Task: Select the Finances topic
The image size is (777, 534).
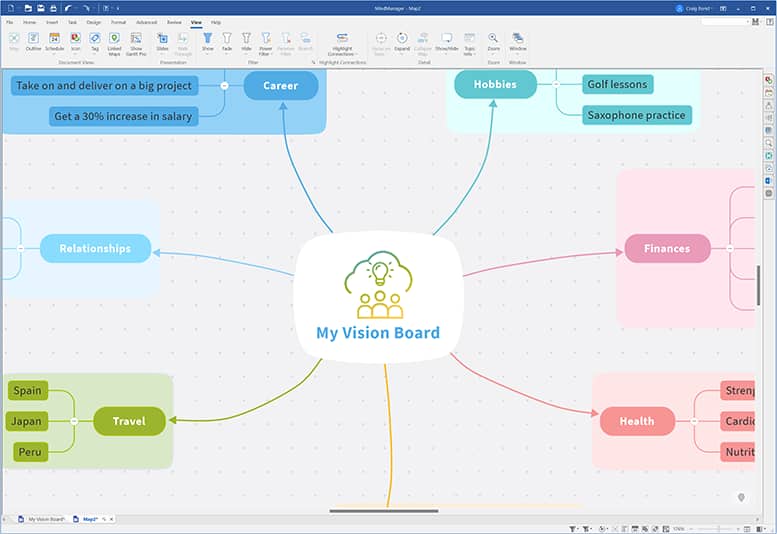Action: tap(666, 249)
